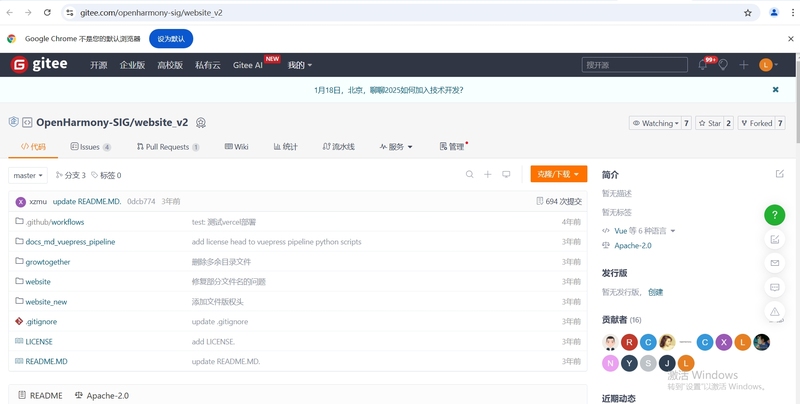Click the repository badge icon next to title
Viewport: 800px width, 404px height.
click(201, 123)
